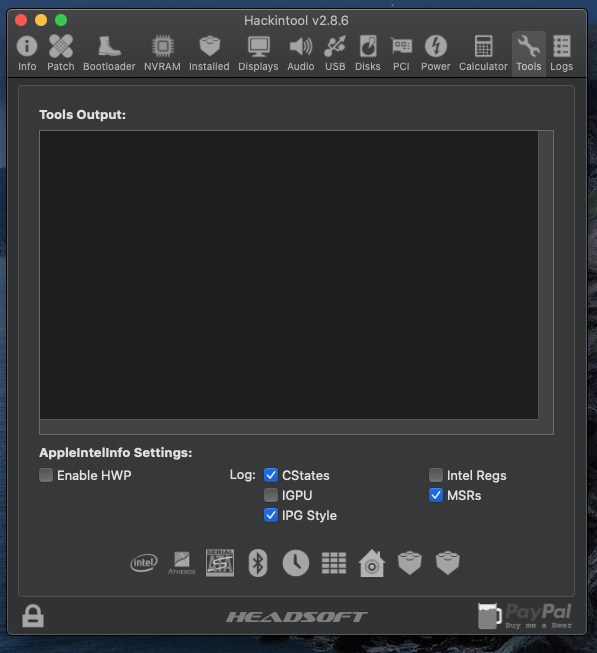Click the Atheros tool icon
Image resolution: width=597 pixels, height=653 pixels.
(182, 563)
